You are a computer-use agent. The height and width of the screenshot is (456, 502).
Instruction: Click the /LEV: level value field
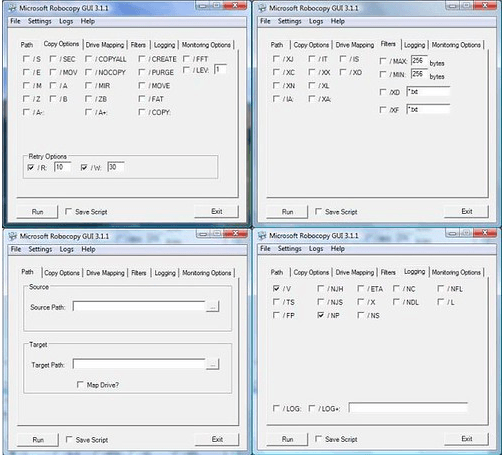[220, 69]
